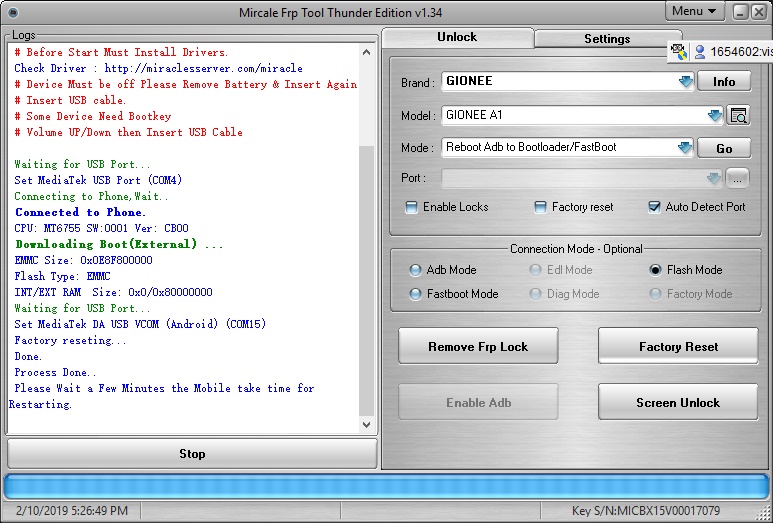
Task: Switch to the Unlock tab
Action: (x=457, y=37)
